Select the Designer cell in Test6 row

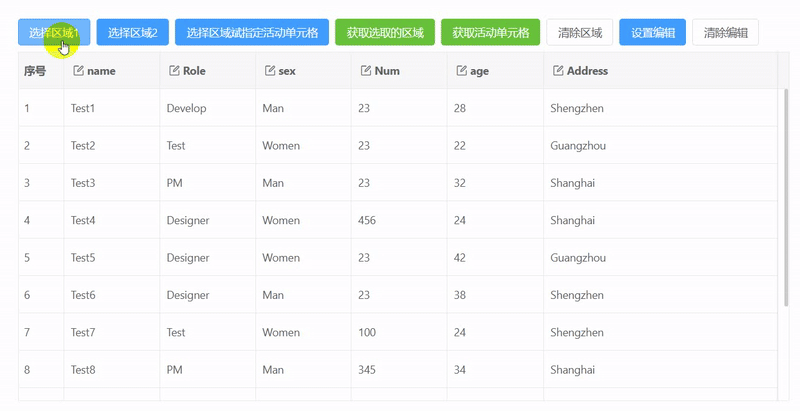click(x=208, y=295)
